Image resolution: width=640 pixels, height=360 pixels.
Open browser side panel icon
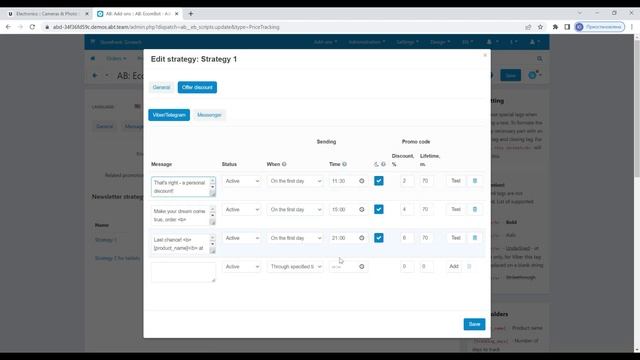pos(567,27)
